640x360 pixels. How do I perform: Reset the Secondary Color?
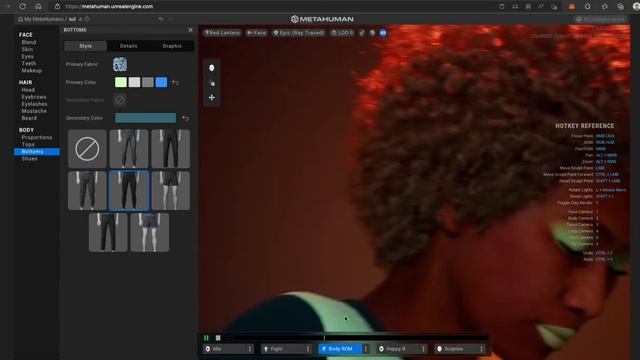click(186, 118)
